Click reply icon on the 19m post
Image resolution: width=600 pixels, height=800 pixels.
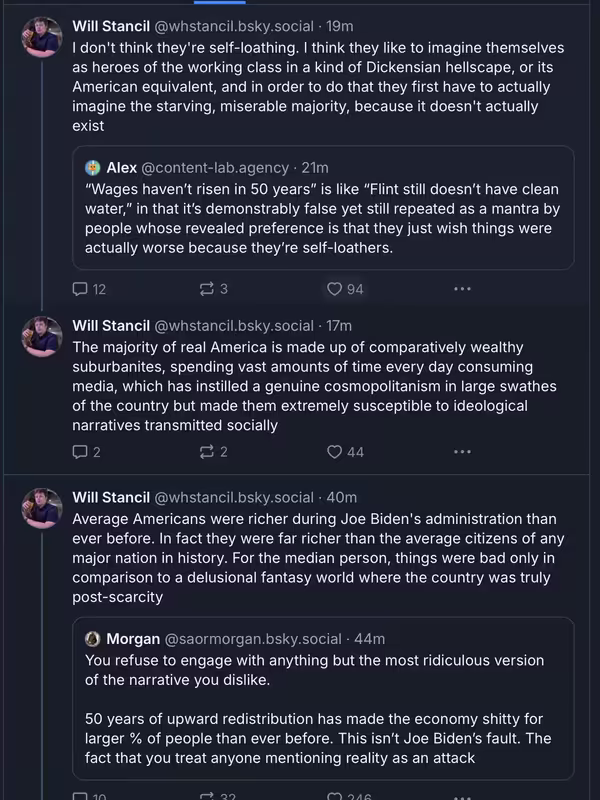tap(80, 289)
